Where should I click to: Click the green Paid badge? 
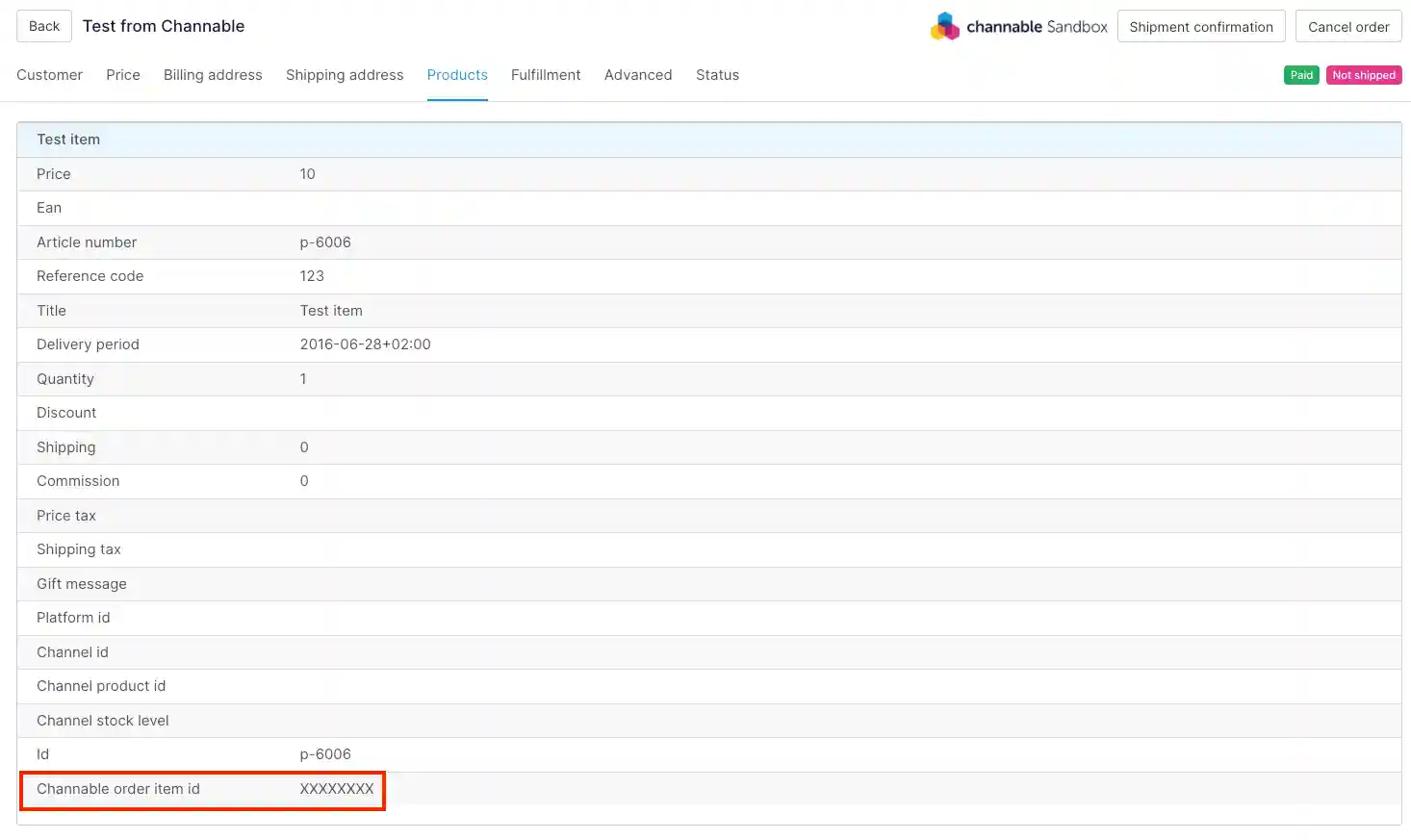pyautogui.click(x=1301, y=75)
